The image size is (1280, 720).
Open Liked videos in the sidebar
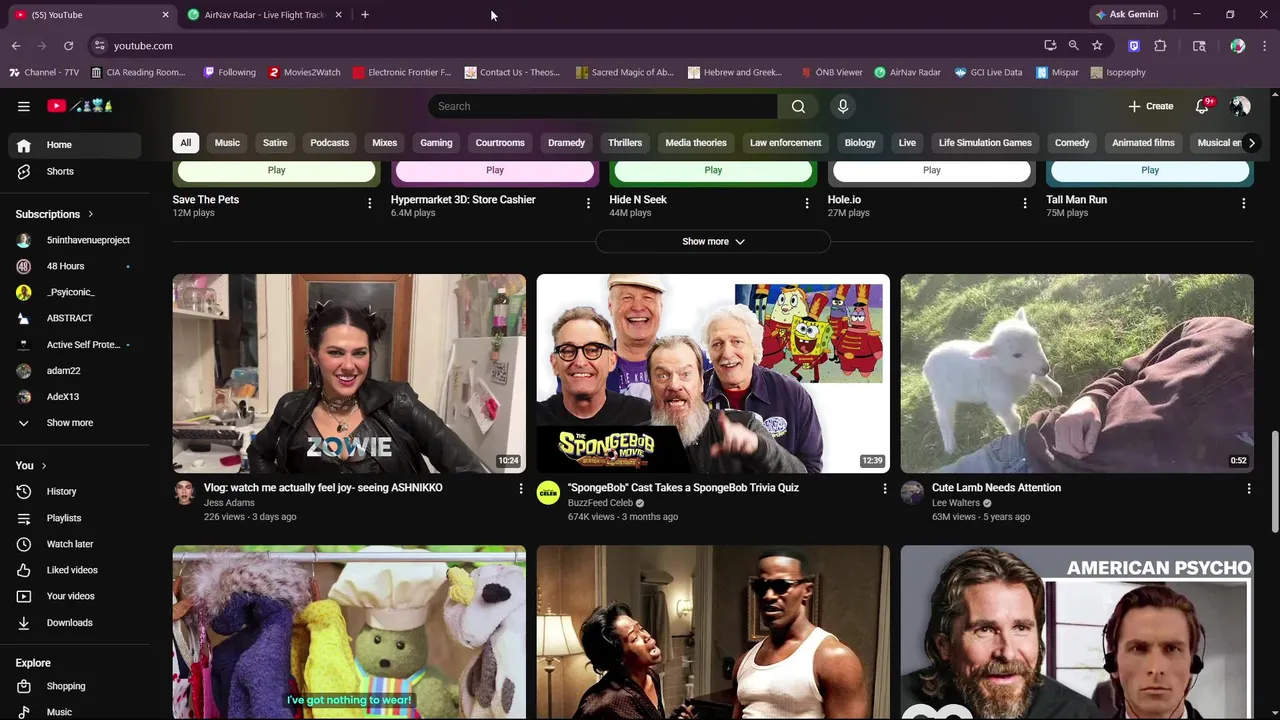[x=74, y=570]
